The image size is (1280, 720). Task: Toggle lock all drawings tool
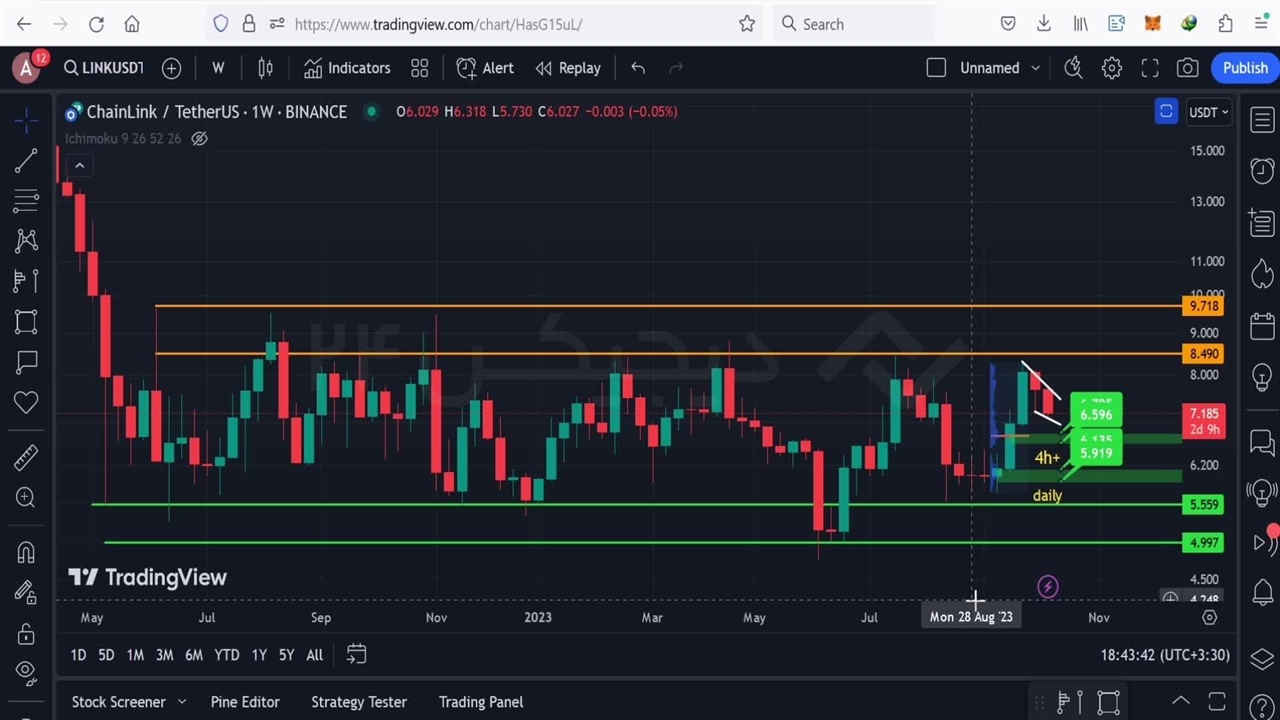pyautogui.click(x=26, y=634)
